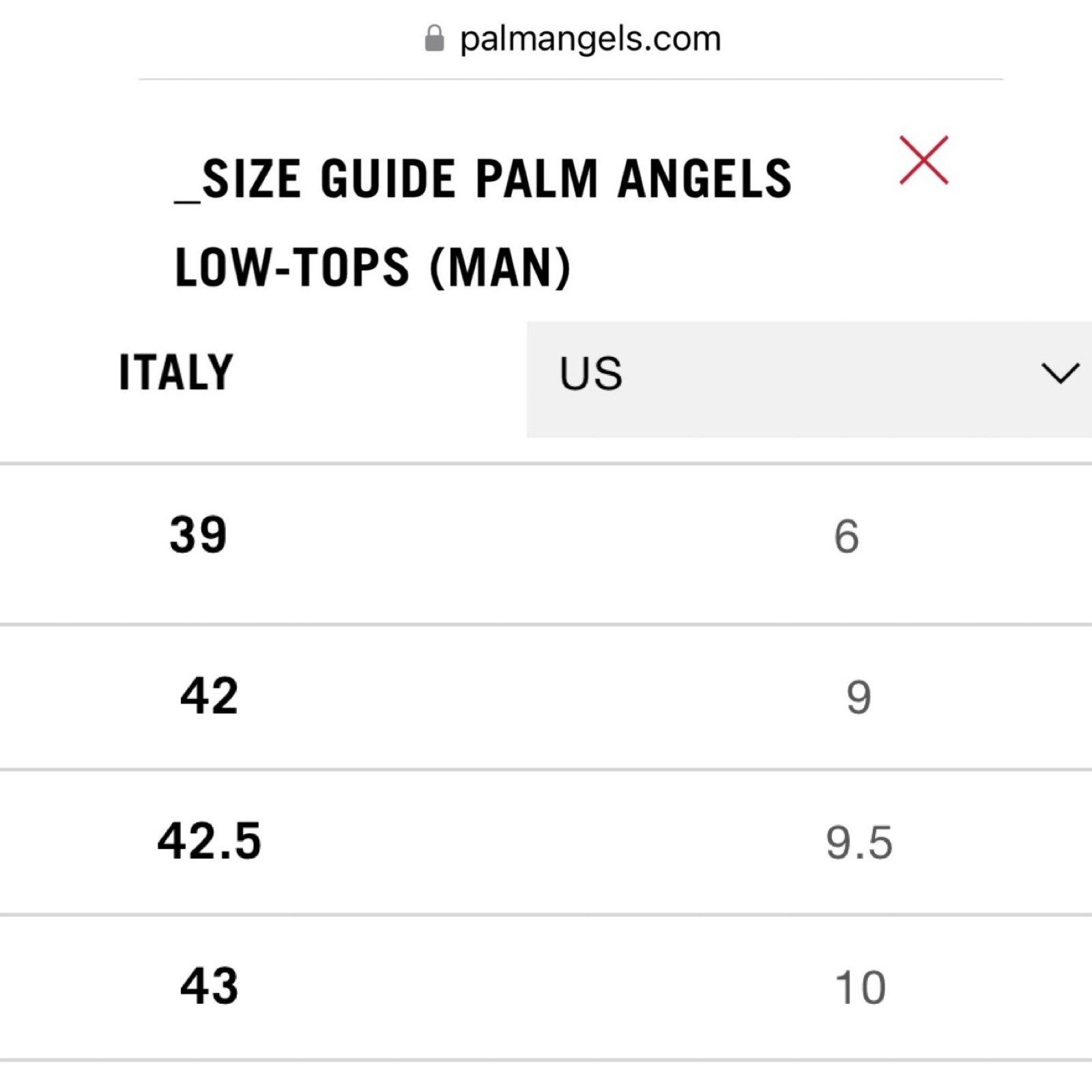This screenshot has height=1092, width=1092.
Task: Select the Italy size 42.5 row
Action: click(546, 842)
